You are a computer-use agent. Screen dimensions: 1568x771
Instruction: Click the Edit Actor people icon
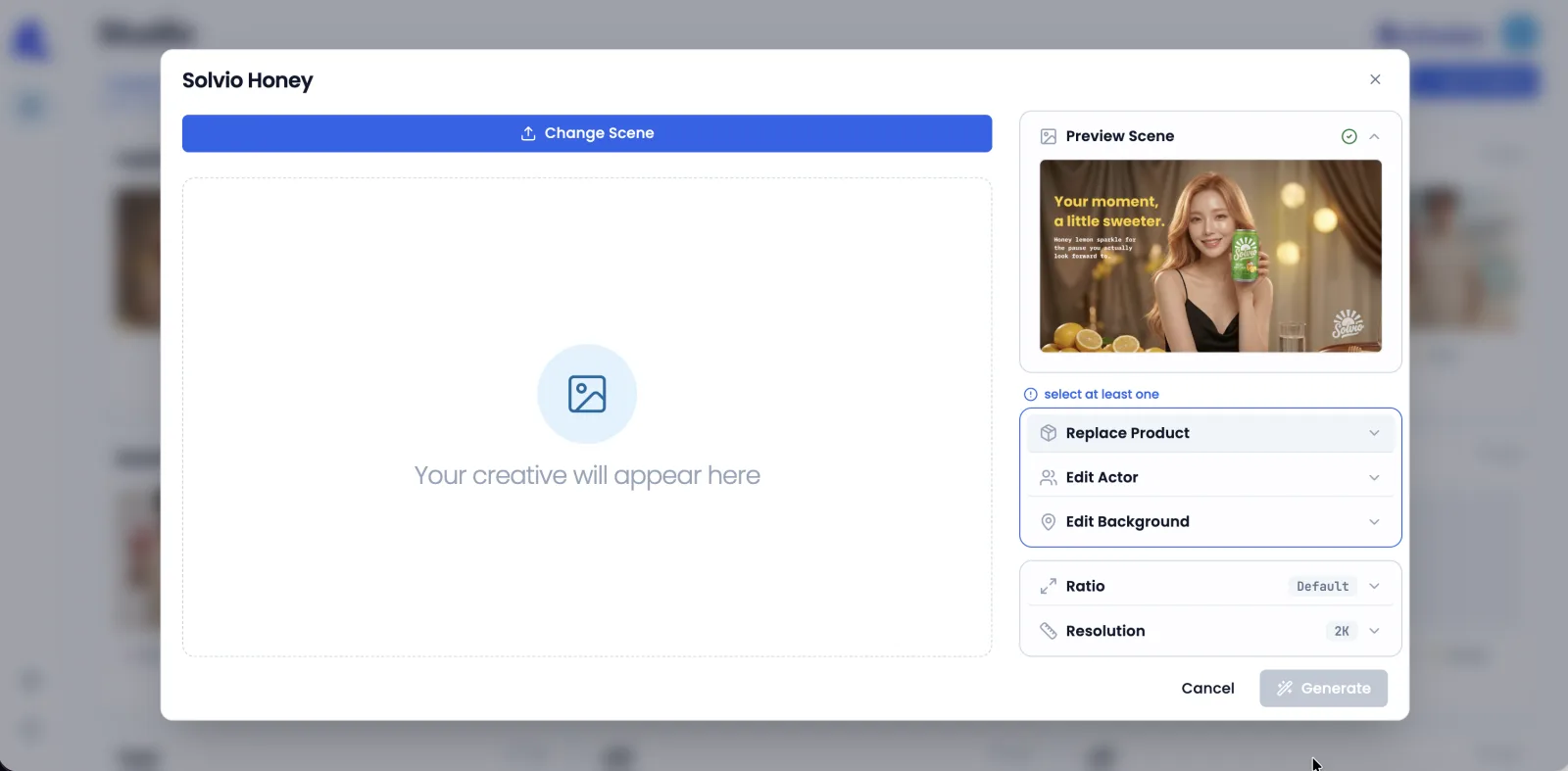[1048, 477]
